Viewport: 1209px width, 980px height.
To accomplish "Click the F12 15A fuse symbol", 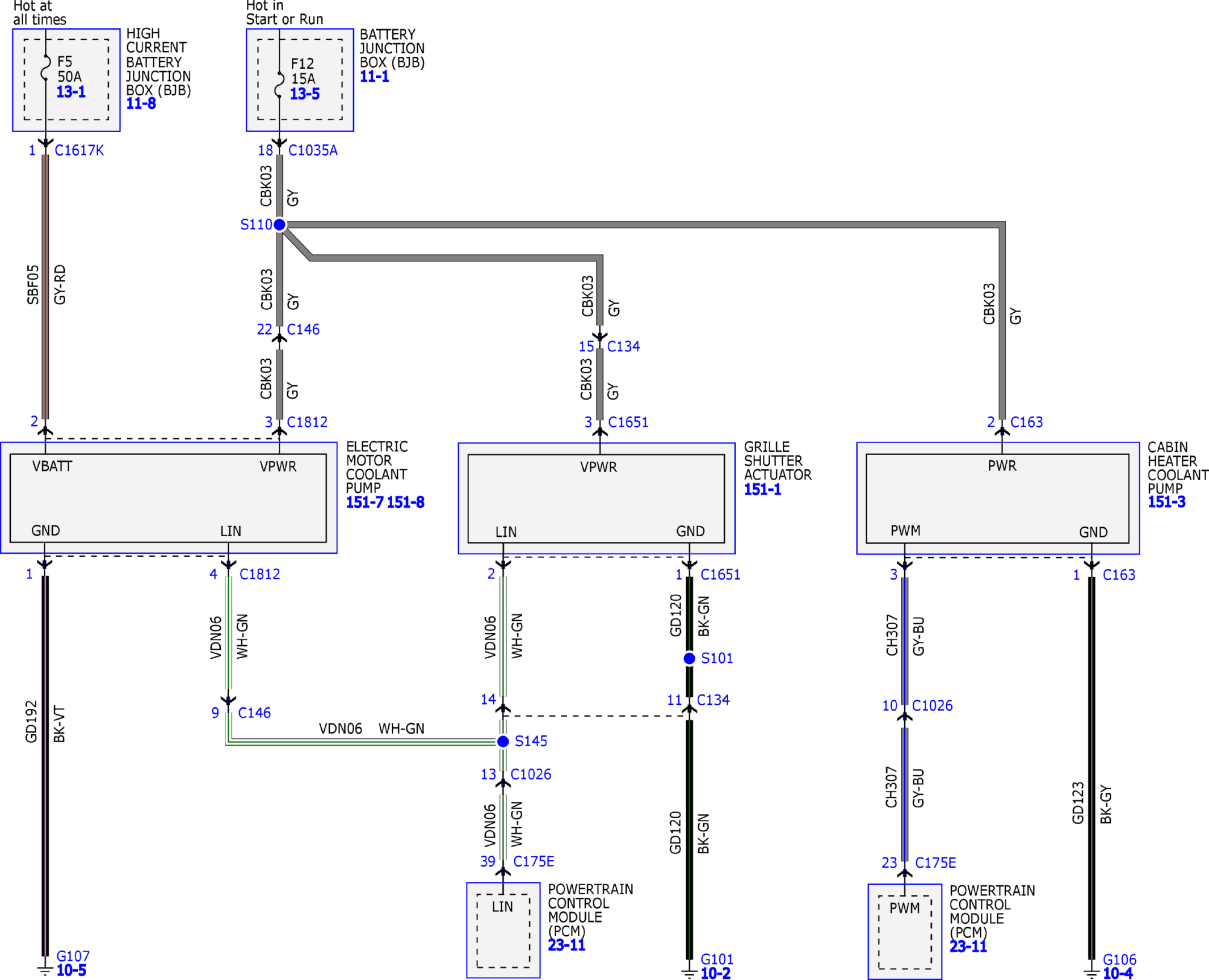I will pos(279,85).
